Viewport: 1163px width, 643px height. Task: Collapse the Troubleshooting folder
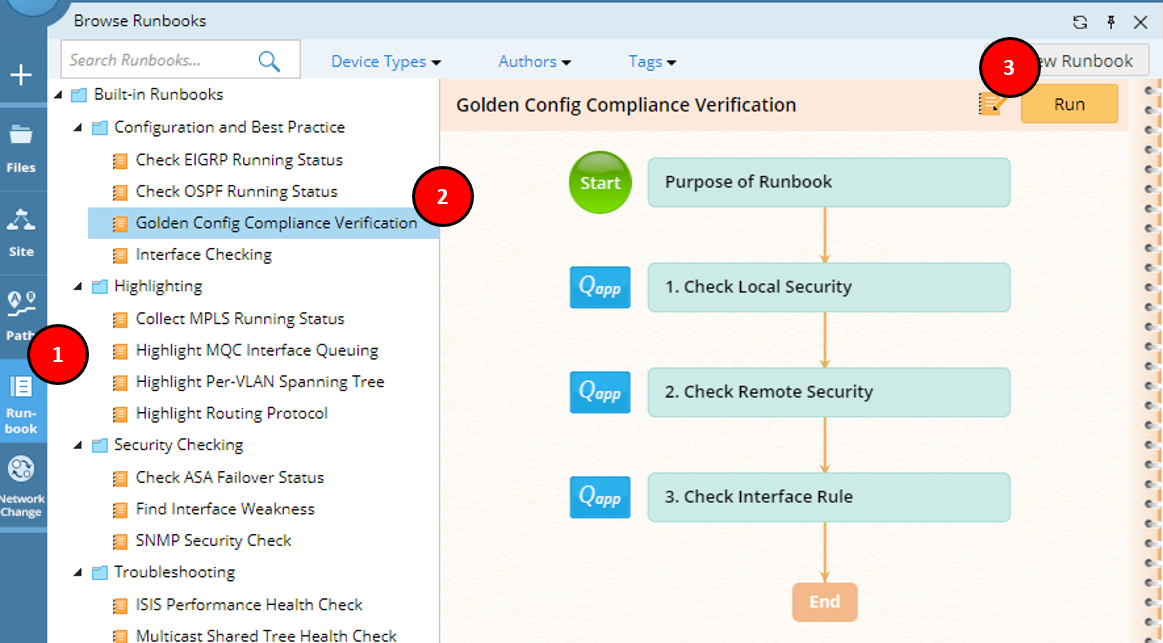[79, 573]
